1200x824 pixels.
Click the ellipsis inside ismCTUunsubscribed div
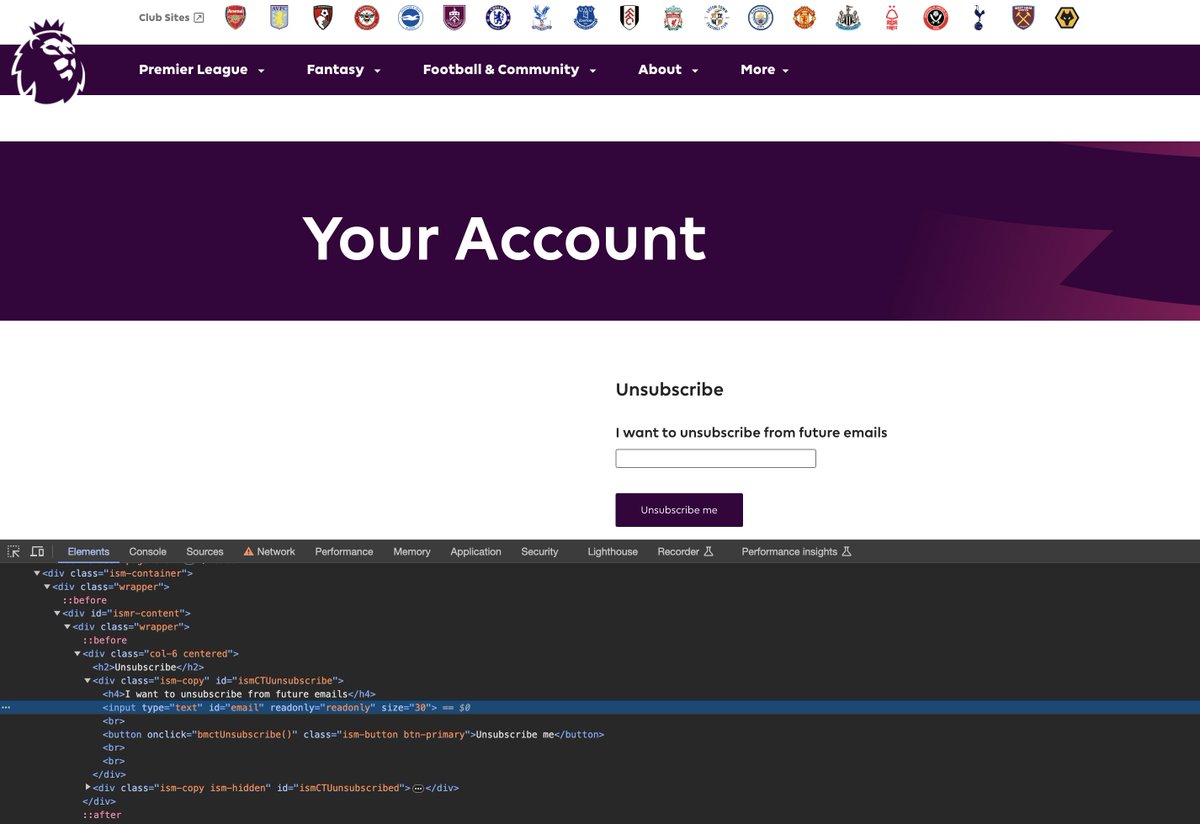point(418,788)
